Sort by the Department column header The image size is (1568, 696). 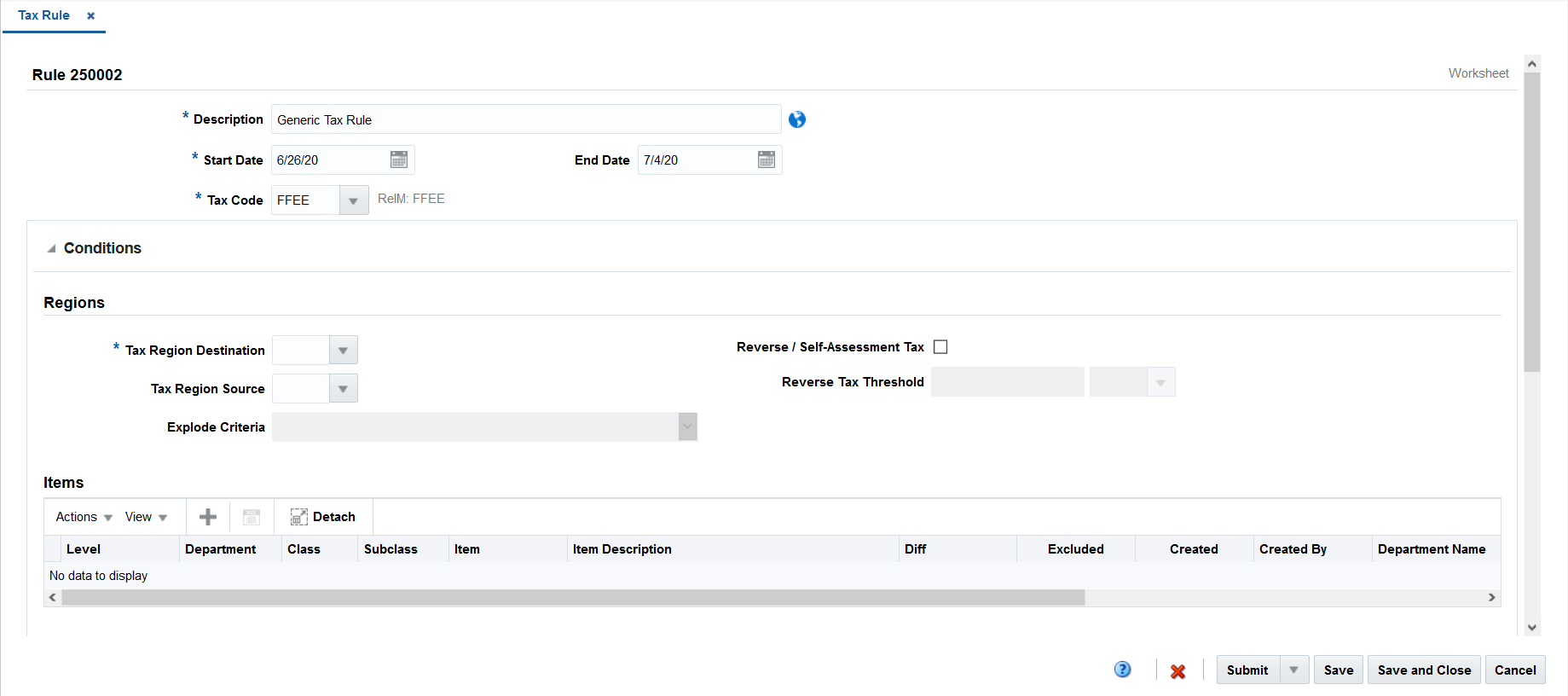[230, 549]
